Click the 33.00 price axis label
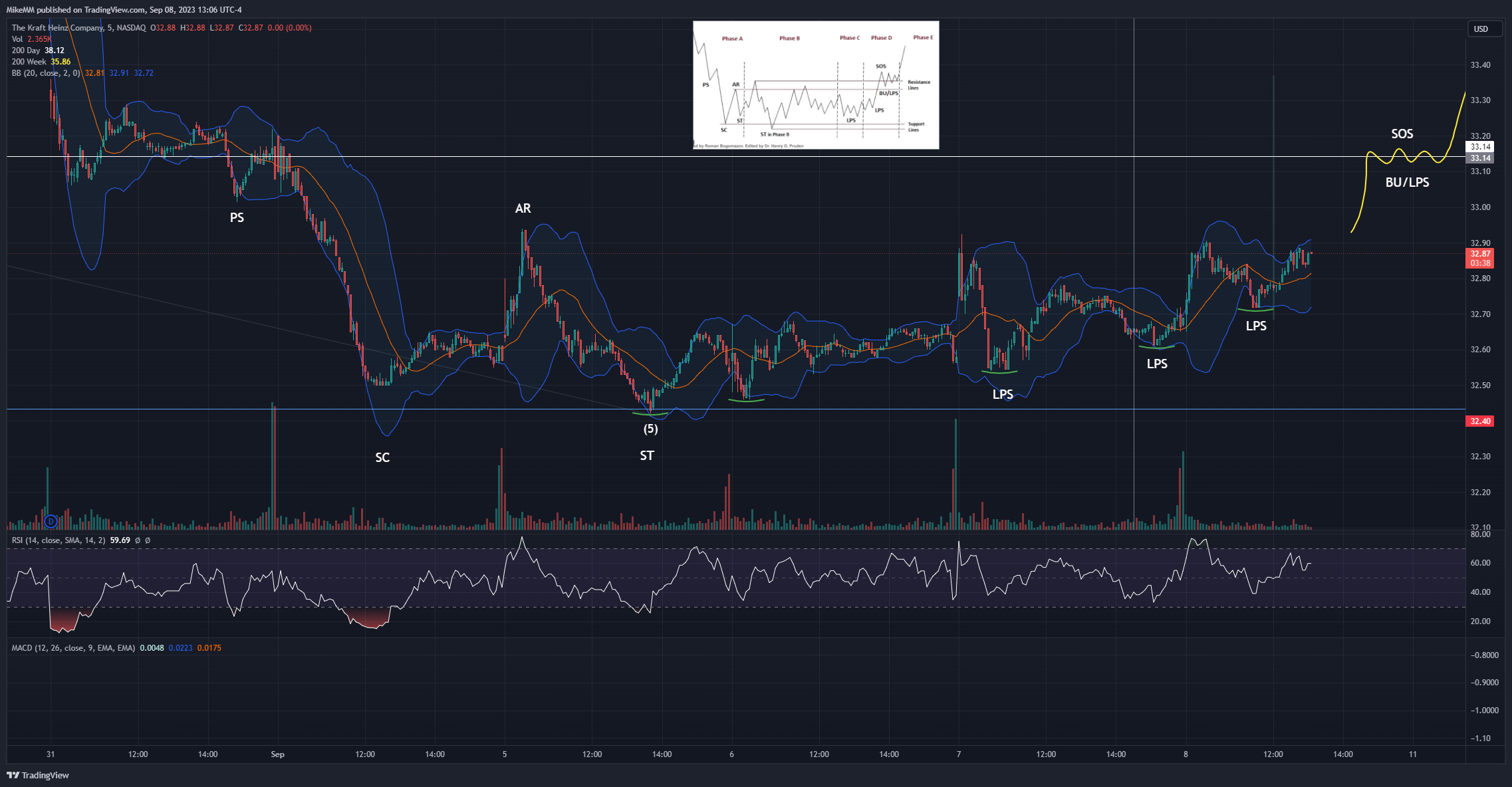Screen dimensions: 1512x787 pyautogui.click(x=1480, y=207)
